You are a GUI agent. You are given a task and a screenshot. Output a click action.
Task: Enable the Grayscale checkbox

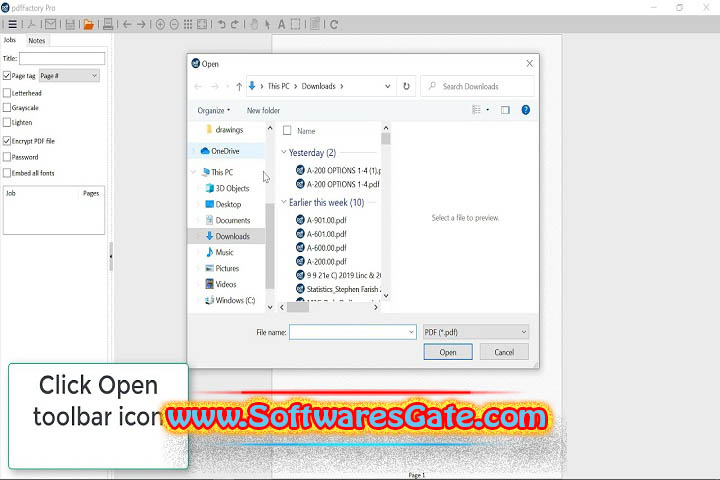[7, 108]
